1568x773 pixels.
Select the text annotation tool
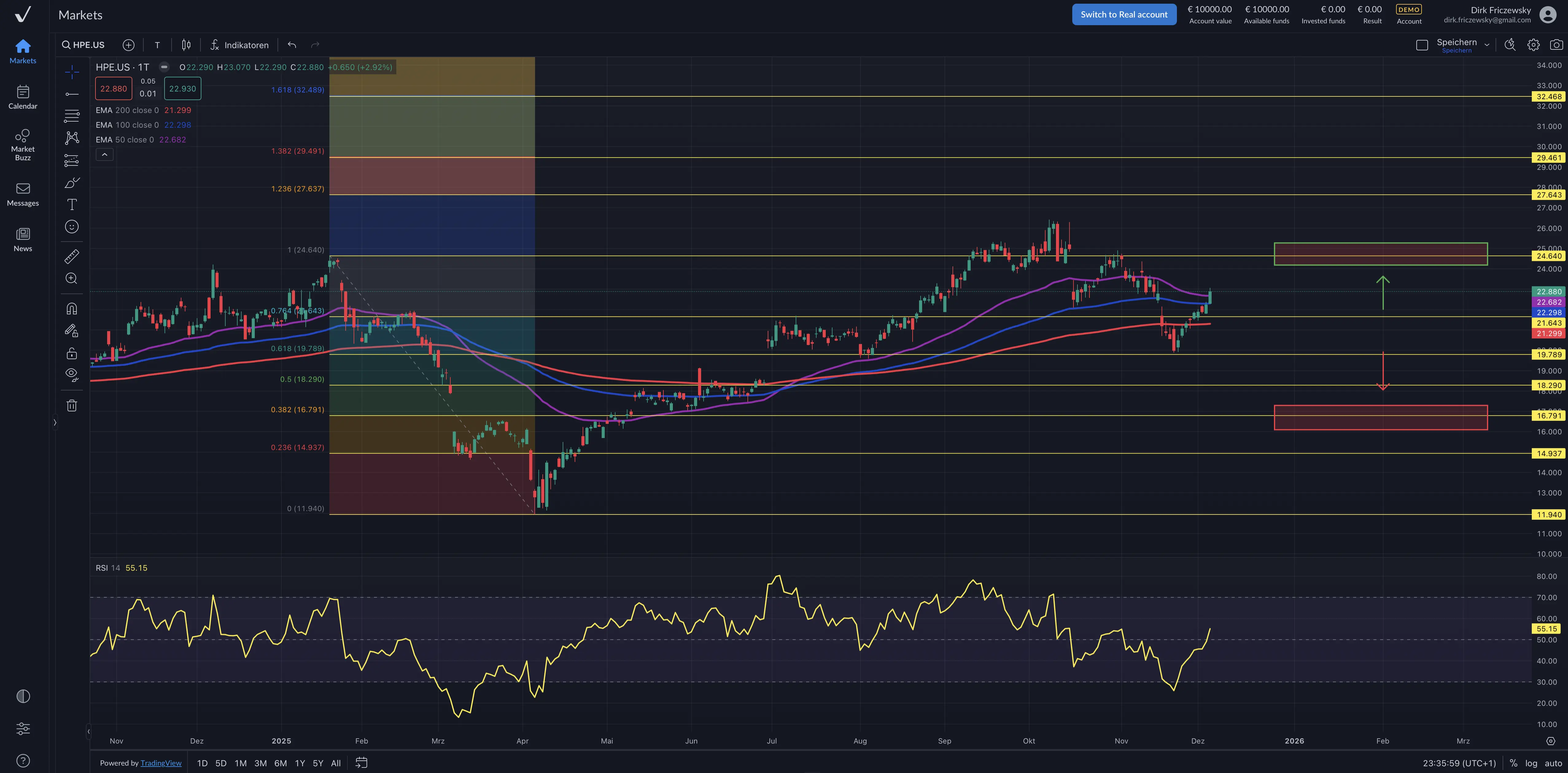(x=72, y=204)
